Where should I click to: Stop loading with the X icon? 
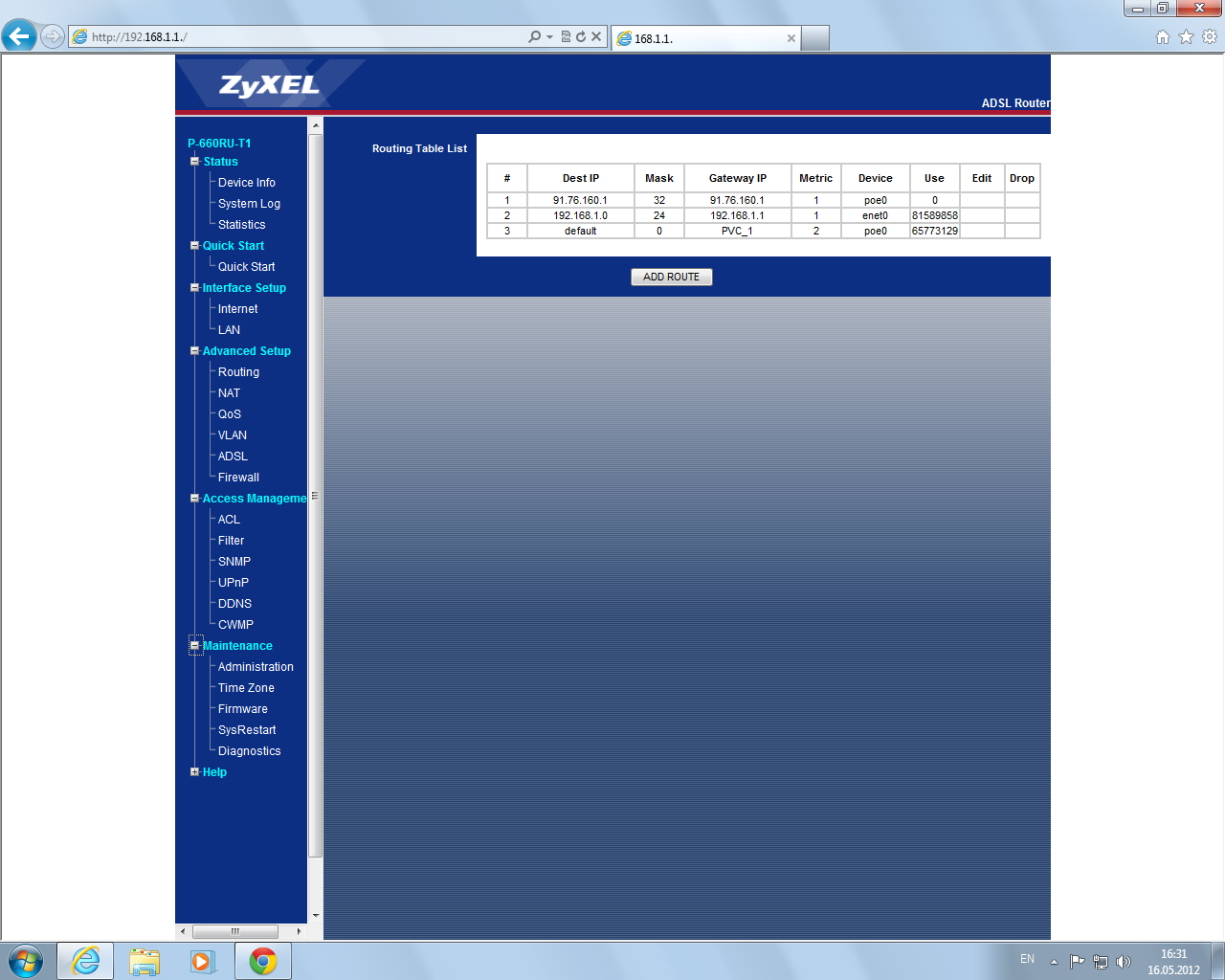coord(596,36)
